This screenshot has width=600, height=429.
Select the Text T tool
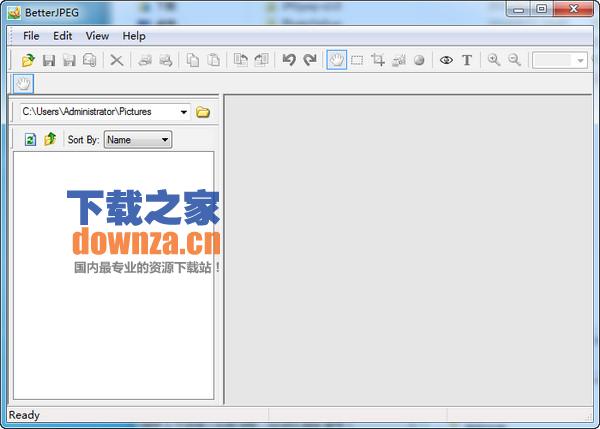pyautogui.click(x=467, y=60)
